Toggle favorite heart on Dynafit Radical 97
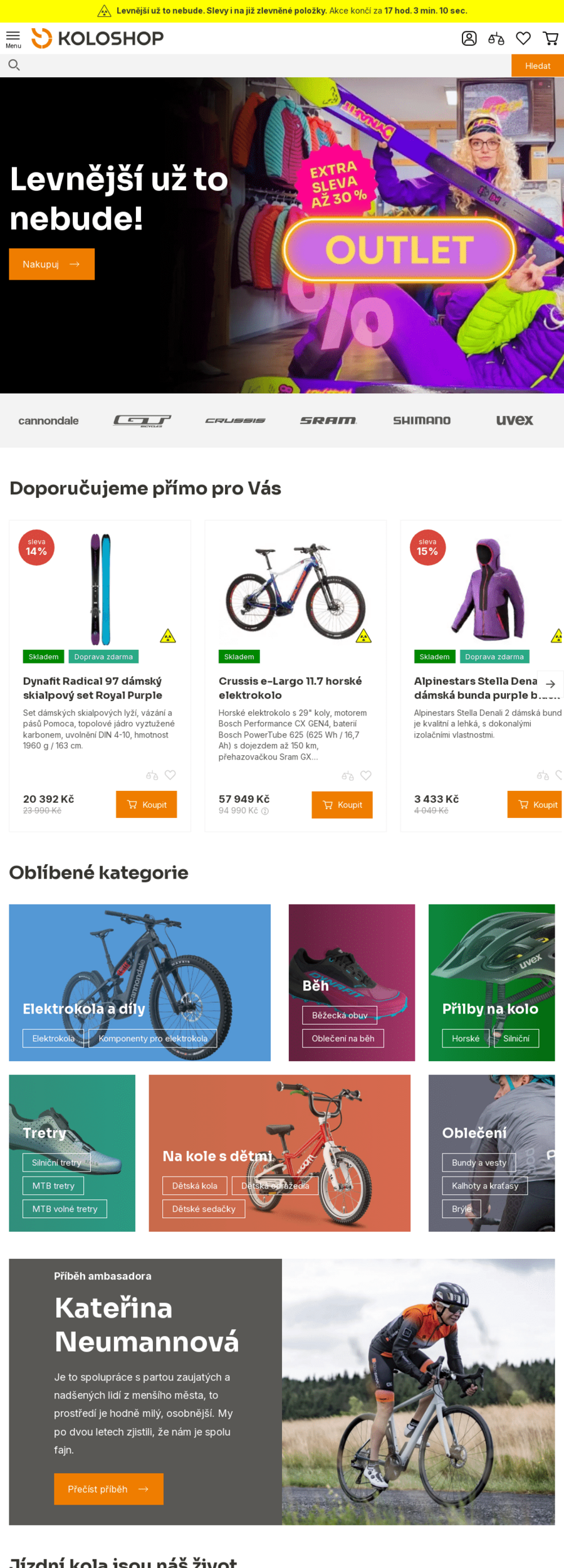 tap(170, 775)
